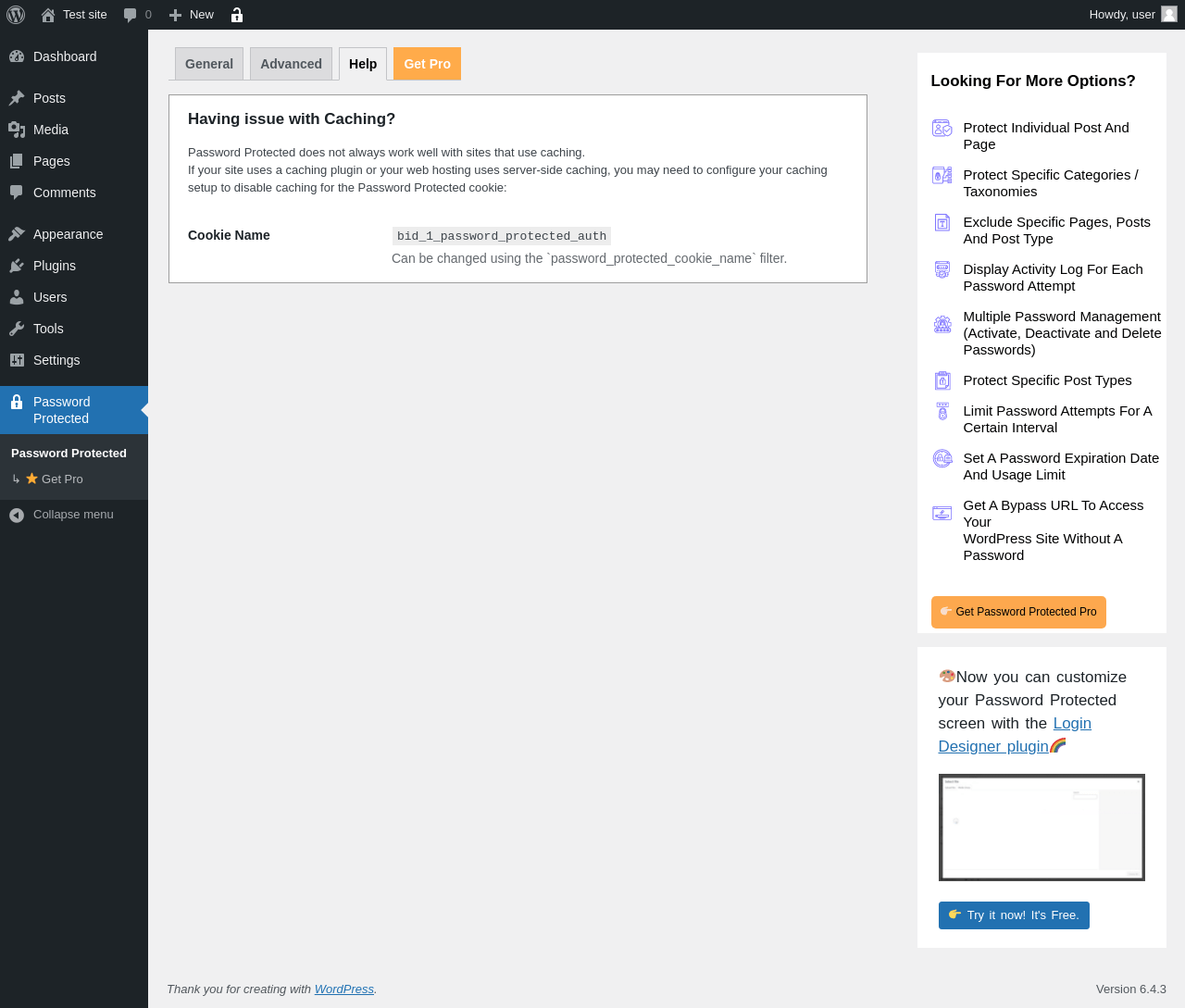The width and height of the screenshot is (1185, 1008).
Task: Open Appearance in the sidebar
Action: point(74,234)
